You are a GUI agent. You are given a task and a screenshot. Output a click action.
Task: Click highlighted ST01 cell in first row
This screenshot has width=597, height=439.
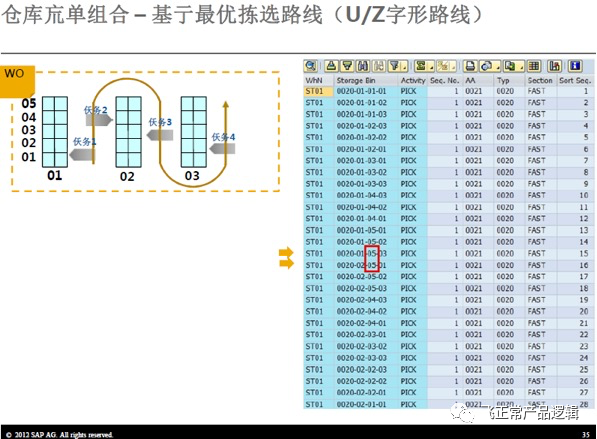[318, 91]
